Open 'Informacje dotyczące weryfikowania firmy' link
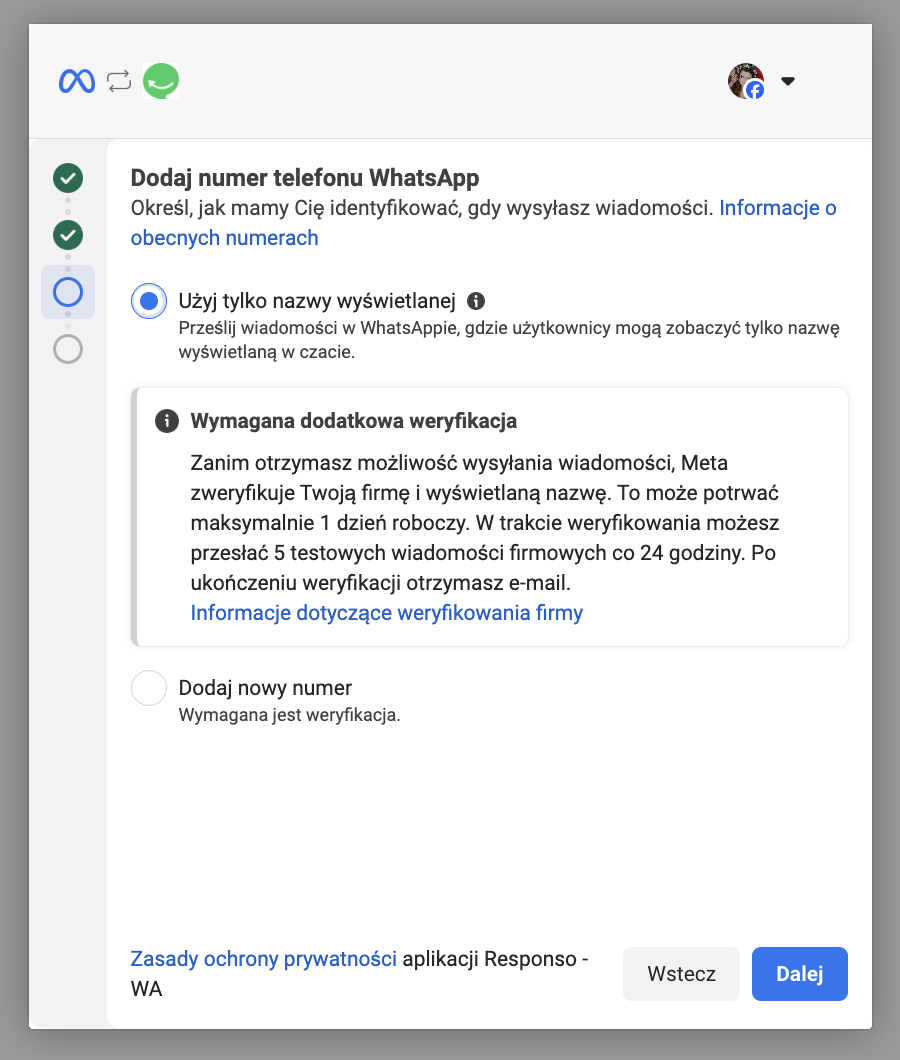The height and width of the screenshot is (1060, 900). tap(387, 613)
